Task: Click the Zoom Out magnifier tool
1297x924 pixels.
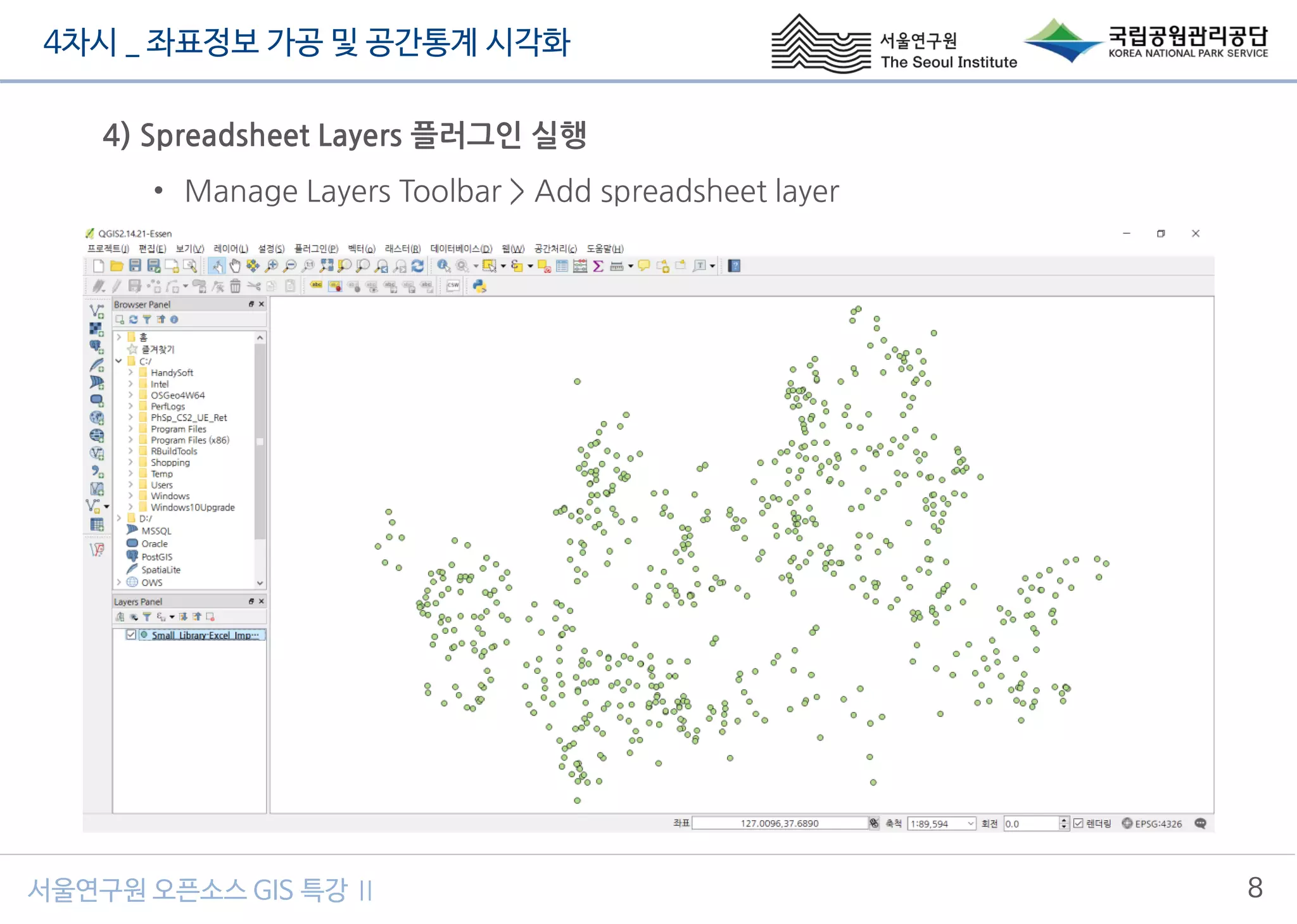Action: pos(289,266)
